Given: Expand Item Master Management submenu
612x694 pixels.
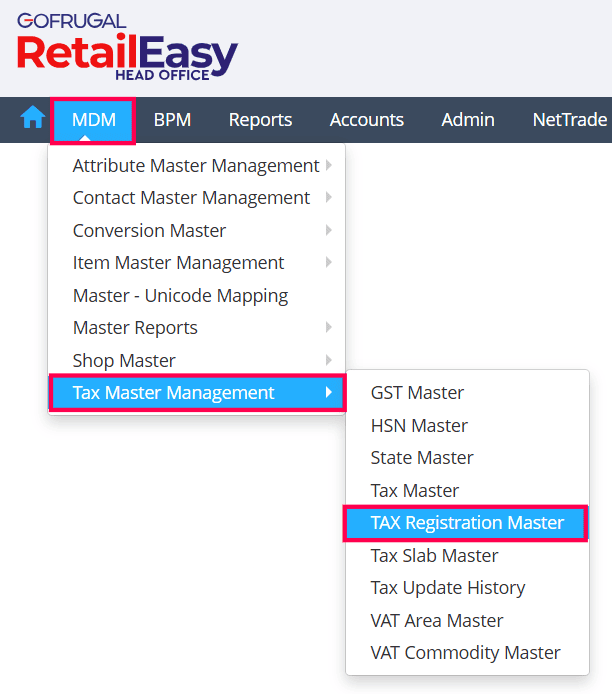Looking at the screenshot, I should pos(196,263).
